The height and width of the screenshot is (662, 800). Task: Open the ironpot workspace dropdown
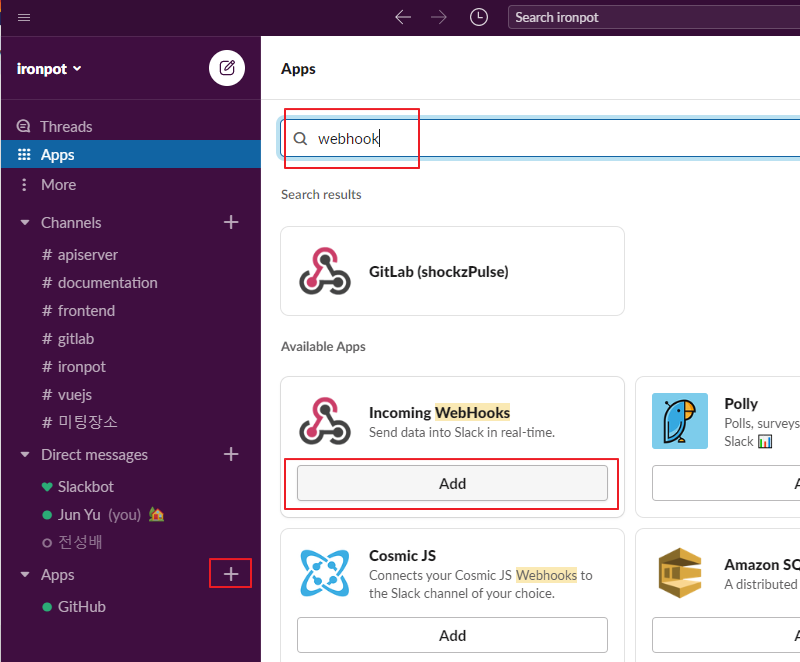49,69
